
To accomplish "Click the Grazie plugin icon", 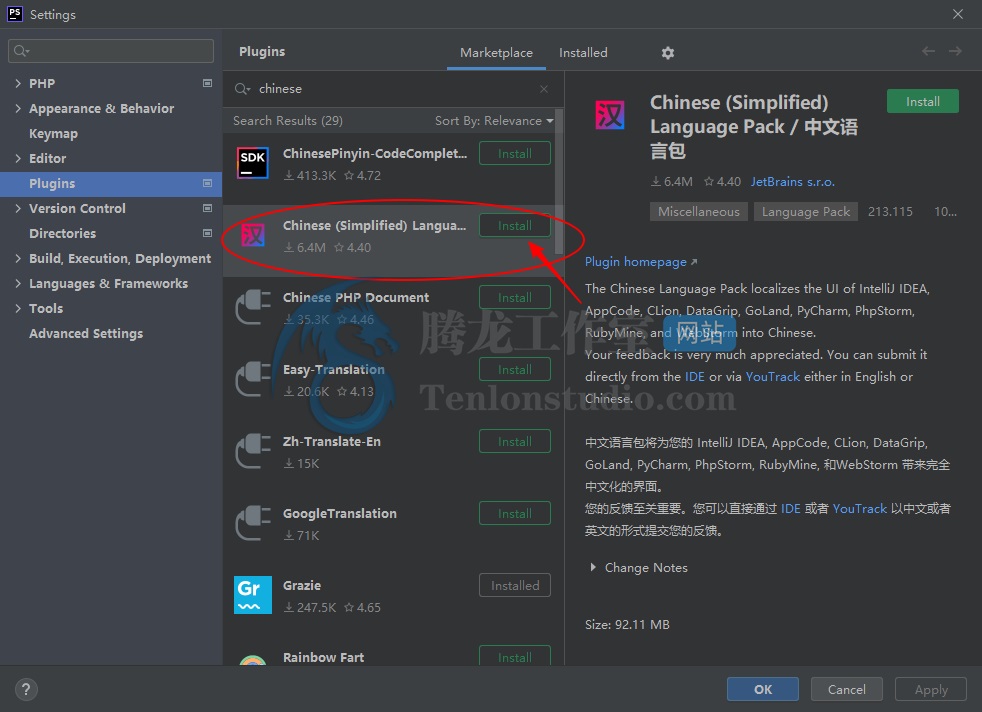I will tap(253, 595).
